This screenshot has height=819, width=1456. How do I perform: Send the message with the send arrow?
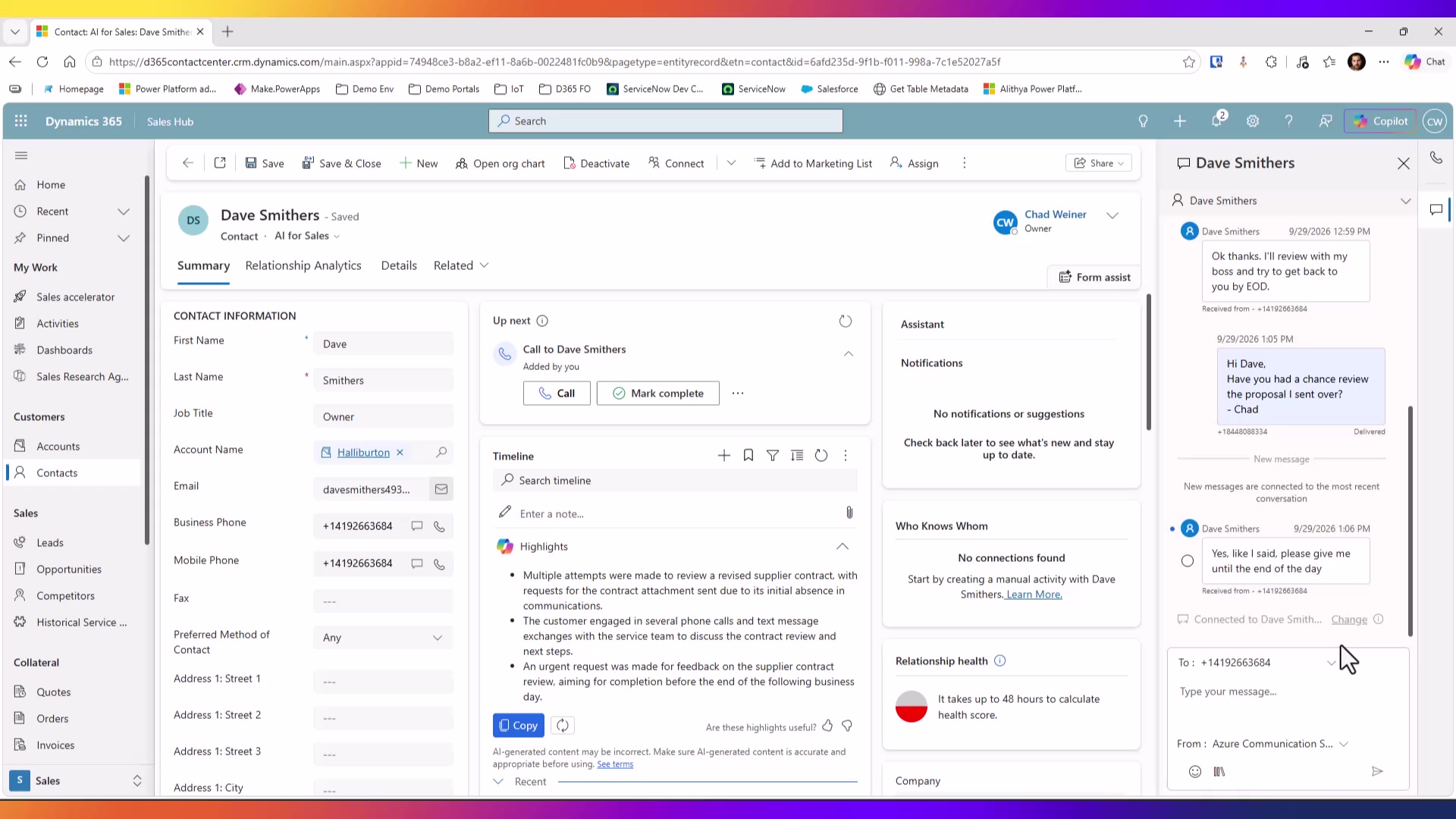(x=1378, y=772)
